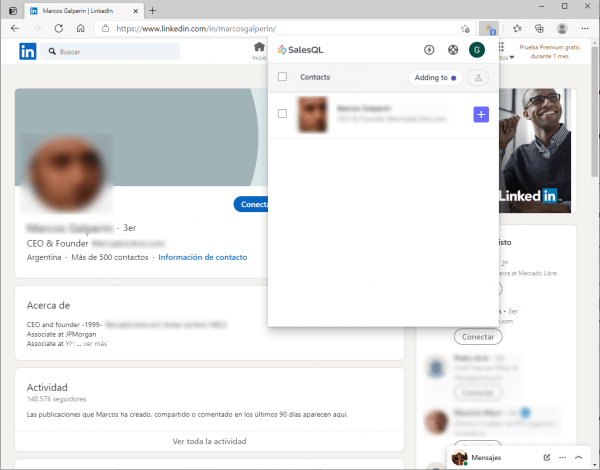Click the contact photo in SalesQL

(x=313, y=114)
